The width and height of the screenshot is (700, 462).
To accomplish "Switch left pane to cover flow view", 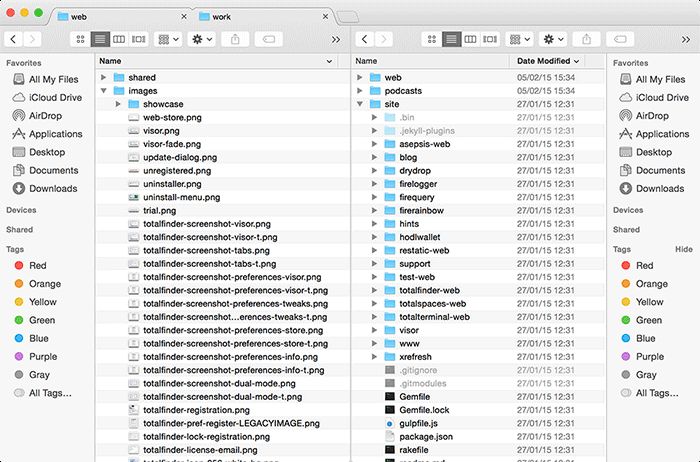I will [138, 39].
